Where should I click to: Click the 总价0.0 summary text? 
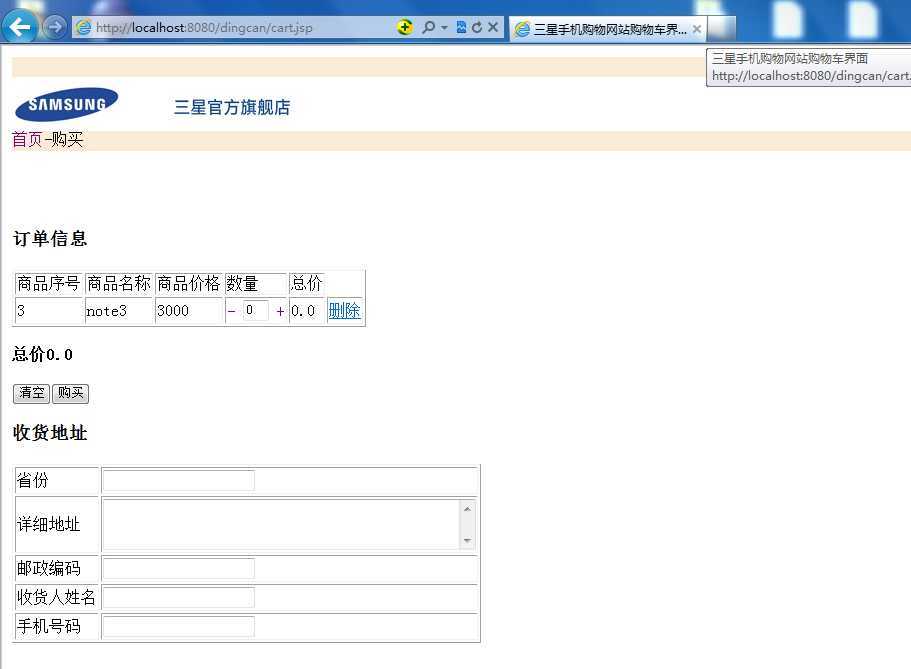(x=42, y=355)
